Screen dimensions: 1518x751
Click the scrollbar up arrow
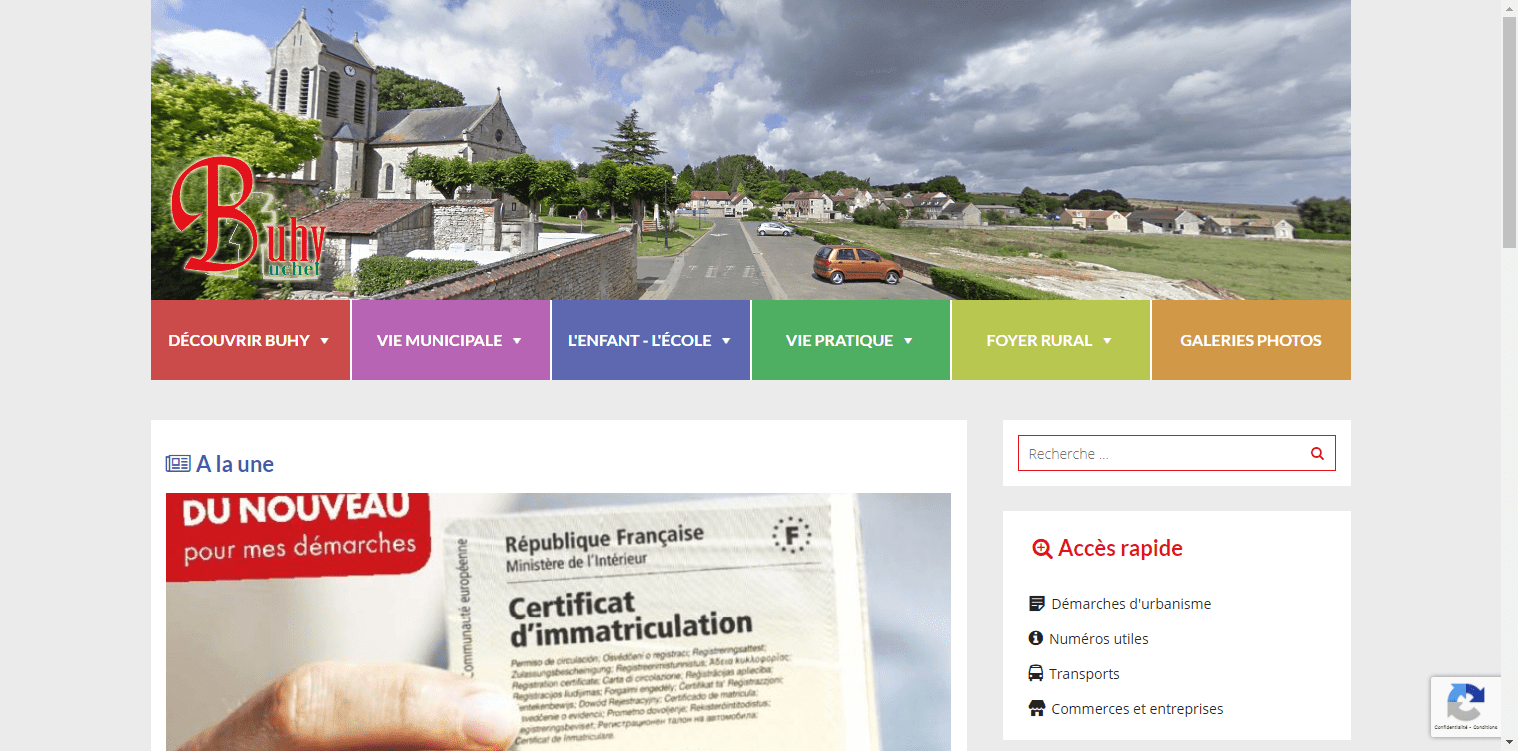(1509, 8)
